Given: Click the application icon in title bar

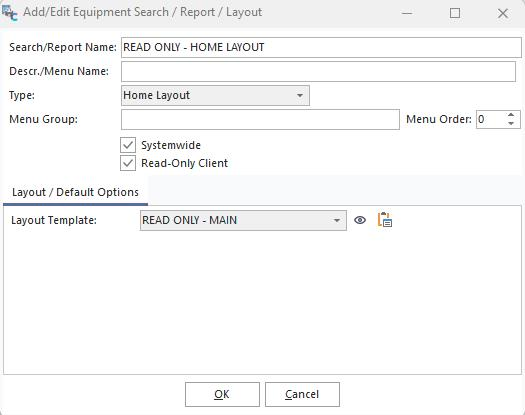Looking at the screenshot, I should [9, 13].
